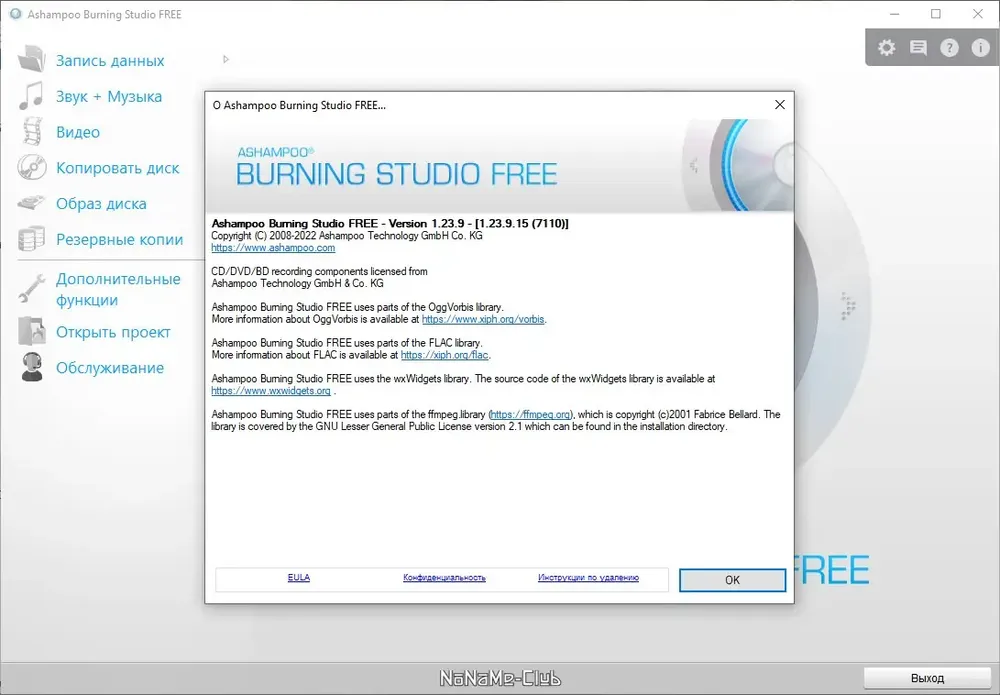Click the Copyright 2008-2022 Ashampoo line
Viewport: 1000px width, 695px height.
(x=347, y=235)
